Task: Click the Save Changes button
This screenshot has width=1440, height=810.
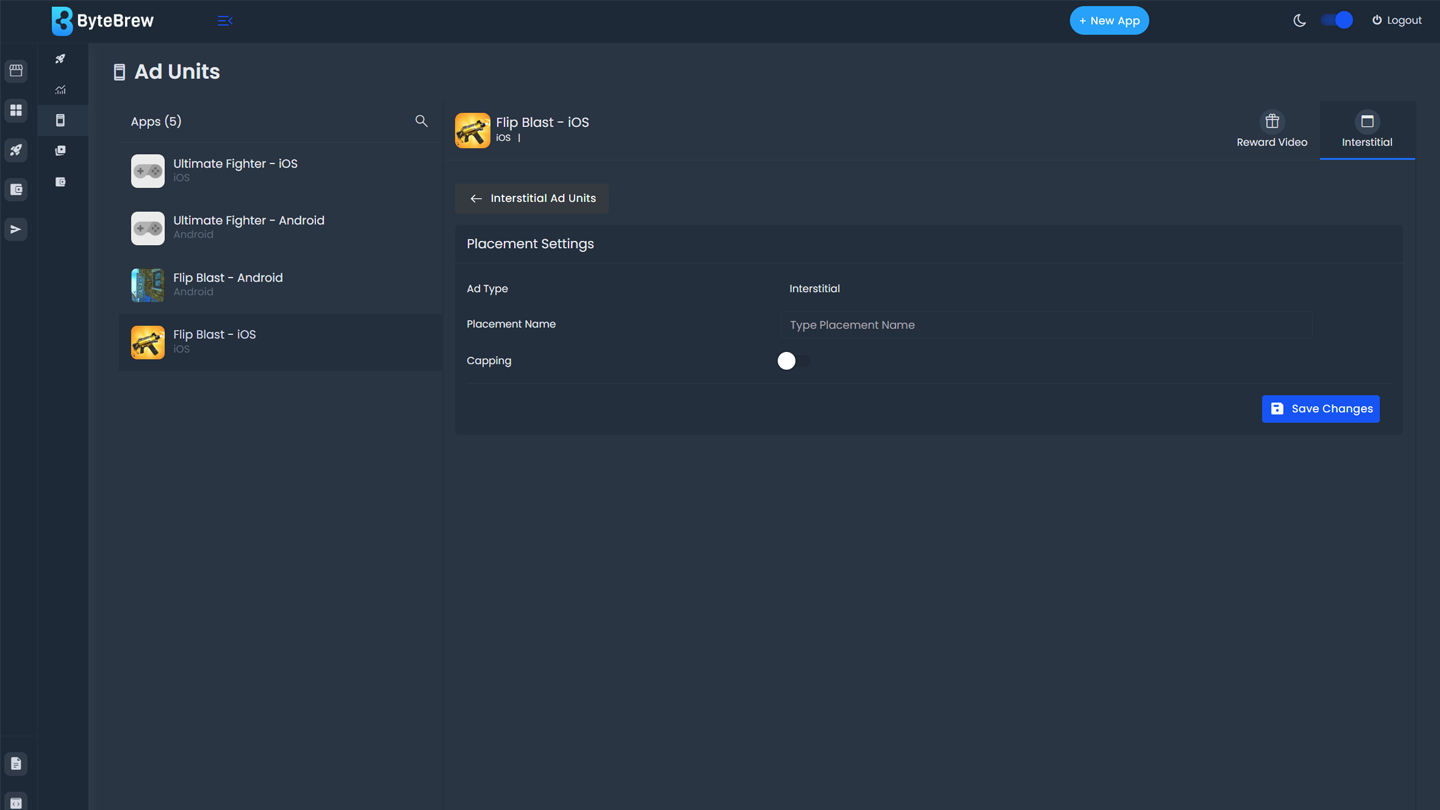Action: point(1320,409)
